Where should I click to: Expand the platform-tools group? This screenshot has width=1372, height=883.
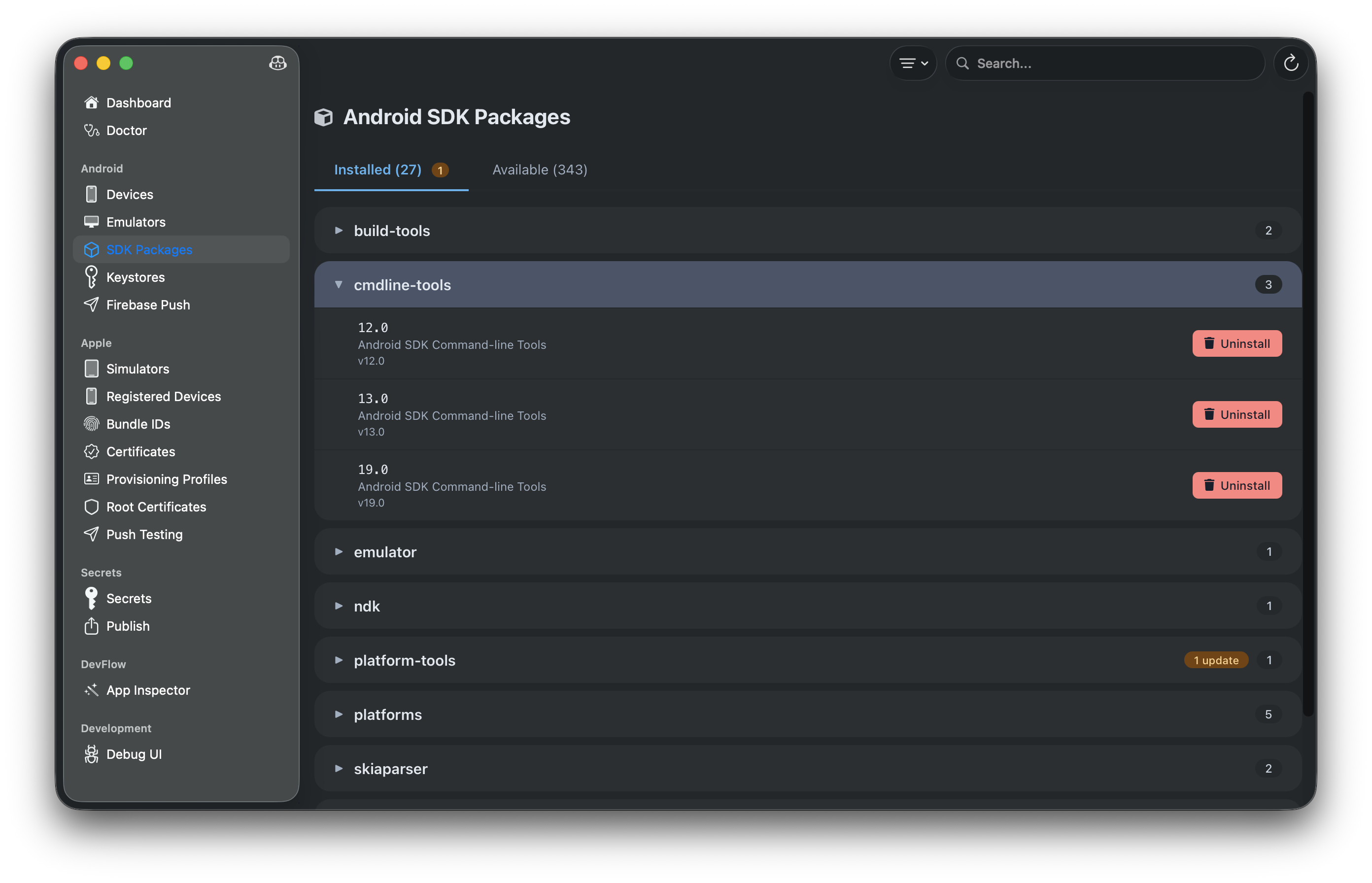[404, 660]
